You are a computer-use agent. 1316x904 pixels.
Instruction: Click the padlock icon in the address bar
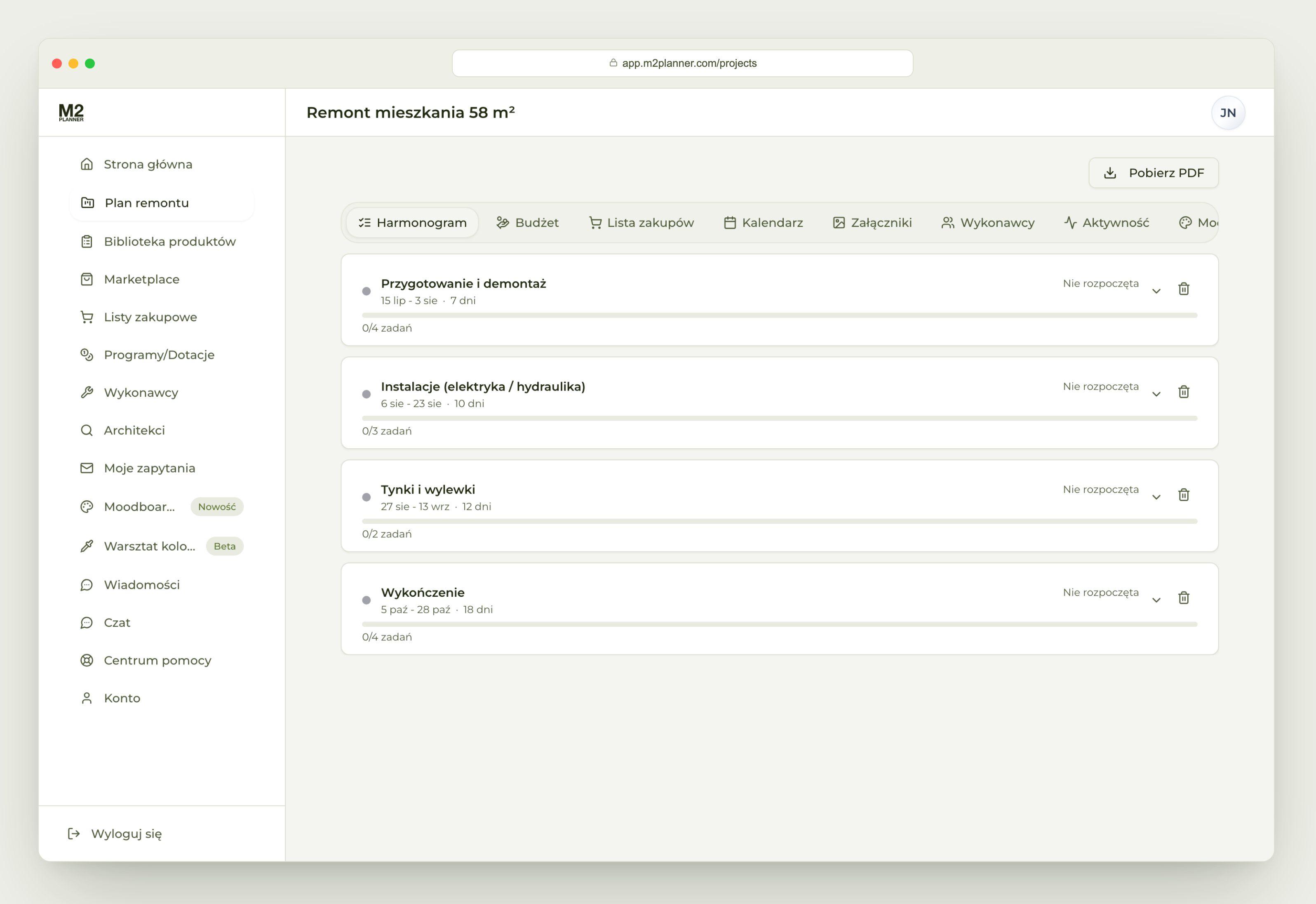click(x=613, y=63)
